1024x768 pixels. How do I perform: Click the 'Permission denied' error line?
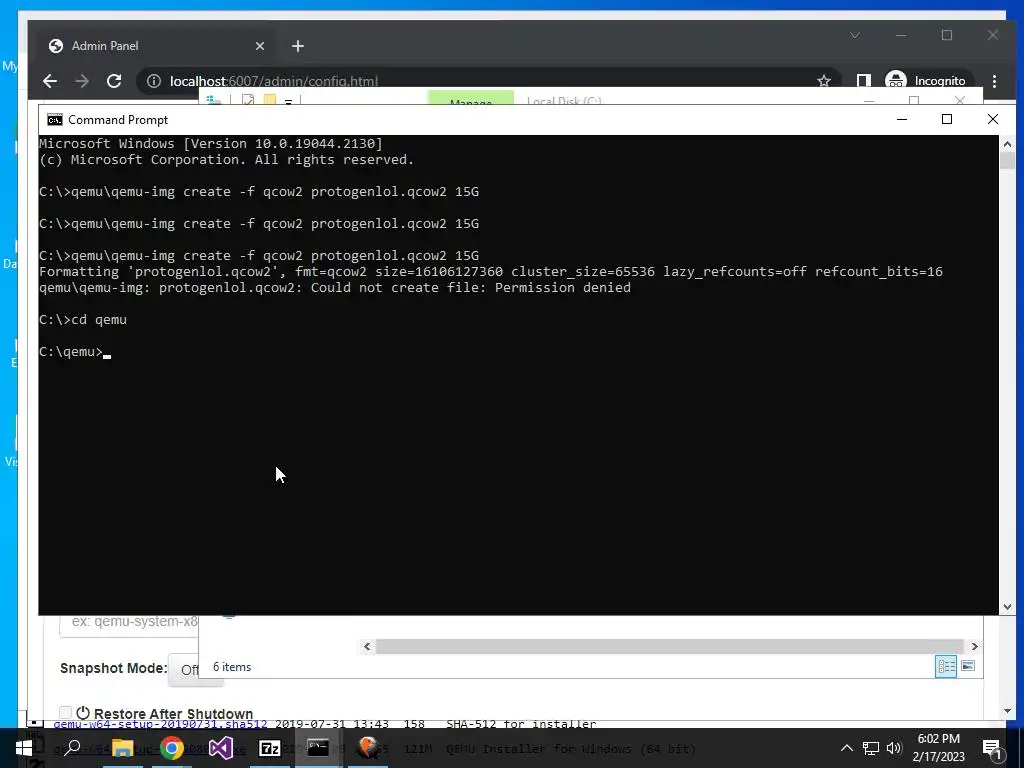pyautogui.click(x=335, y=288)
